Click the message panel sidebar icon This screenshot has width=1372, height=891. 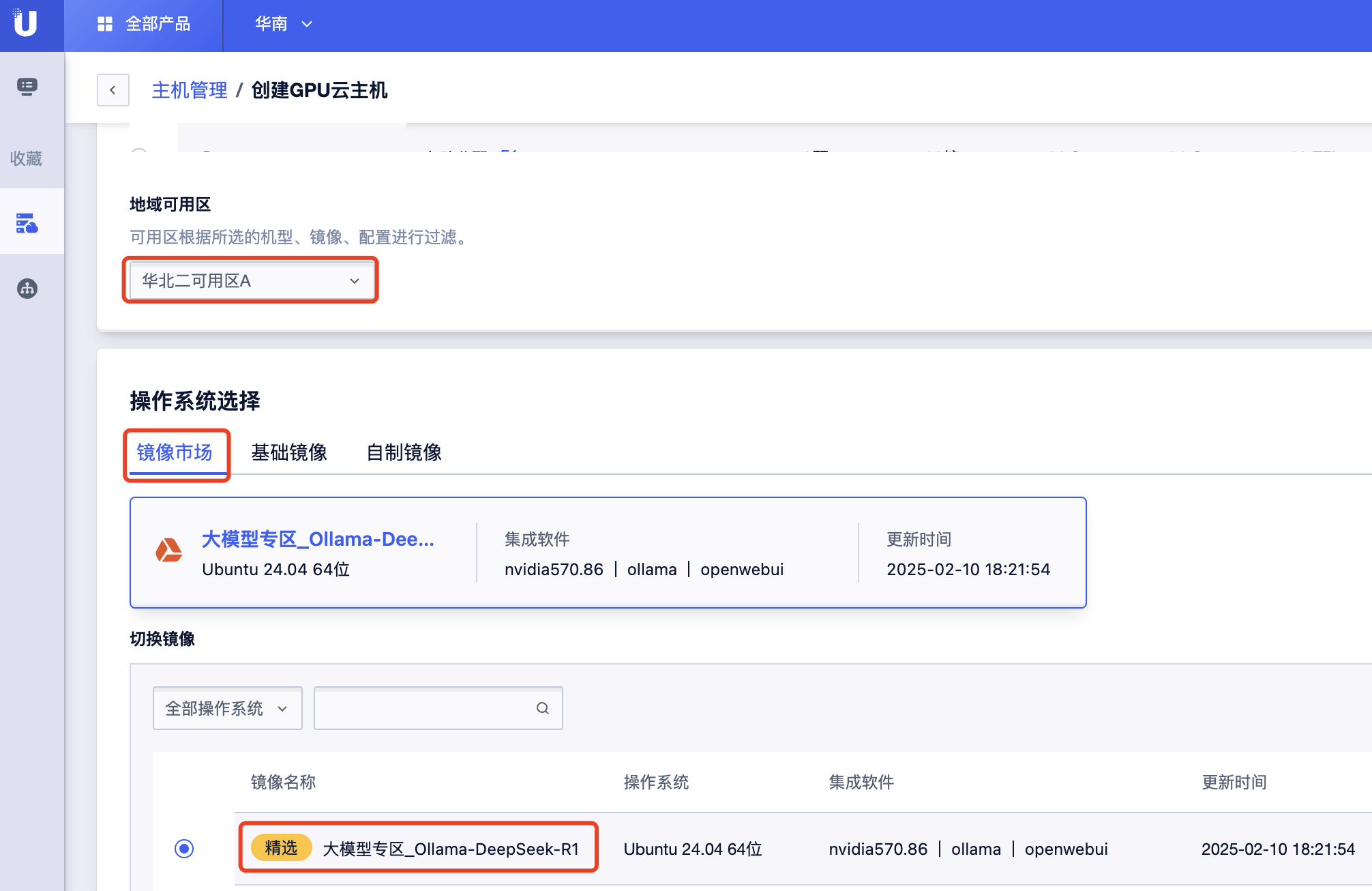coord(27,87)
